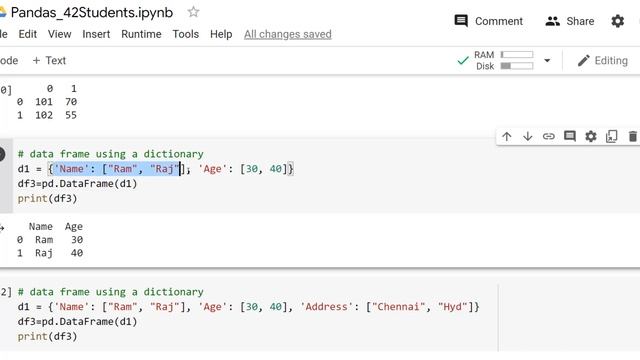Star the Pandas_42Students notebook
This screenshot has width=640, height=360.
click(x=193, y=12)
